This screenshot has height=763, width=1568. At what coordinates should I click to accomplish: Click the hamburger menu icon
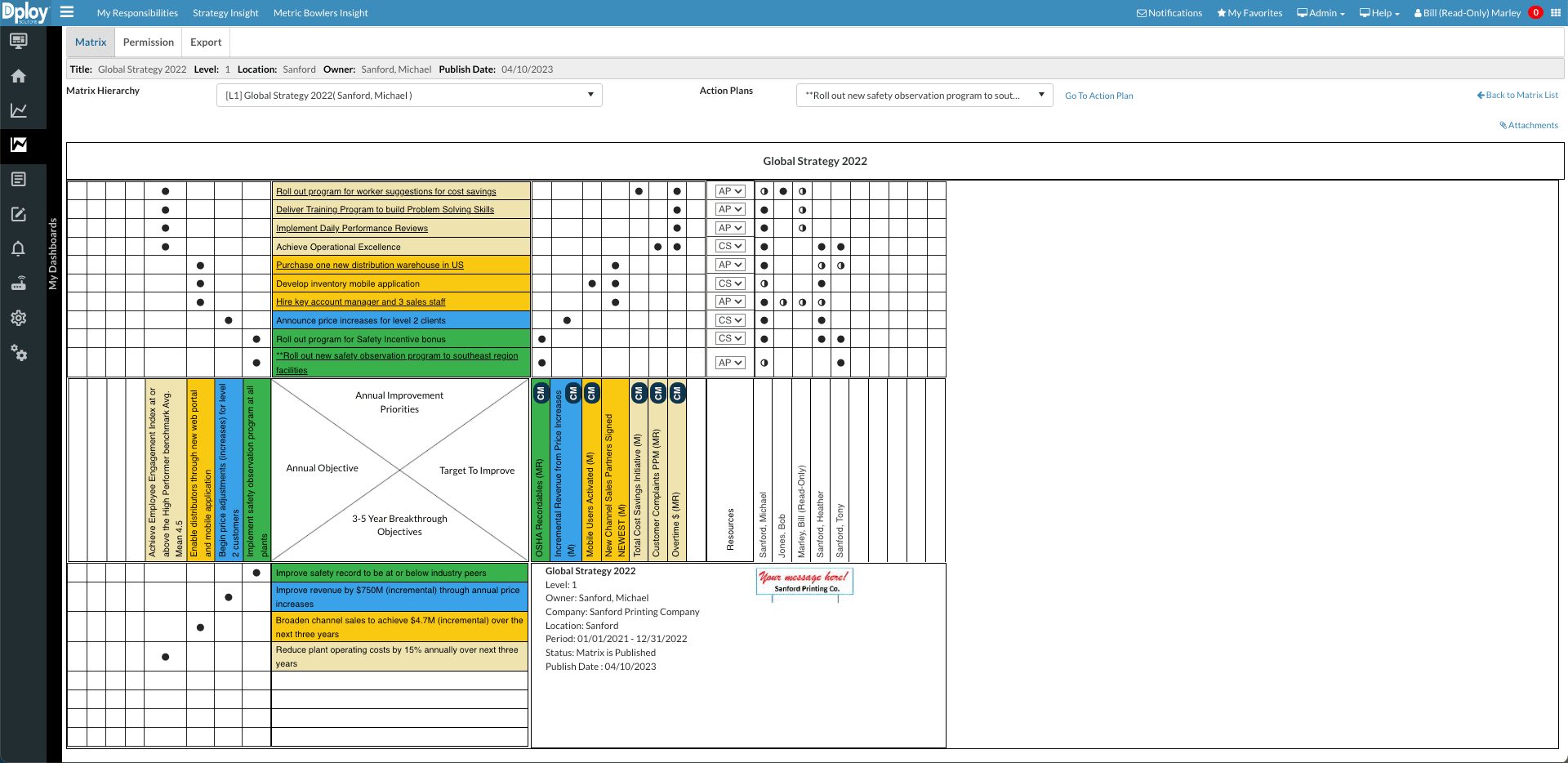(x=67, y=12)
